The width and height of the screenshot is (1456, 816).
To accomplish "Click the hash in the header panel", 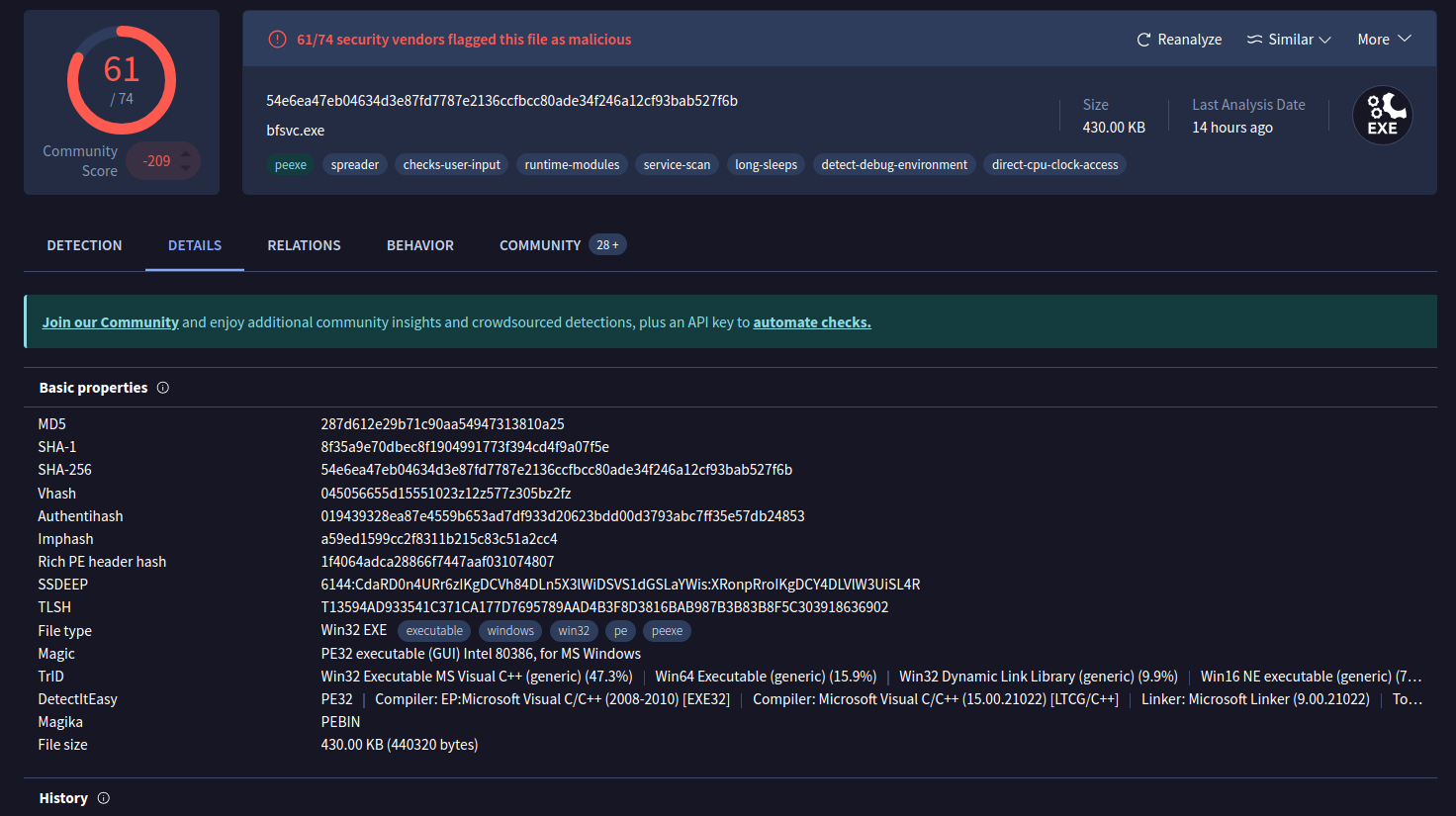I will click(x=501, y=101).
